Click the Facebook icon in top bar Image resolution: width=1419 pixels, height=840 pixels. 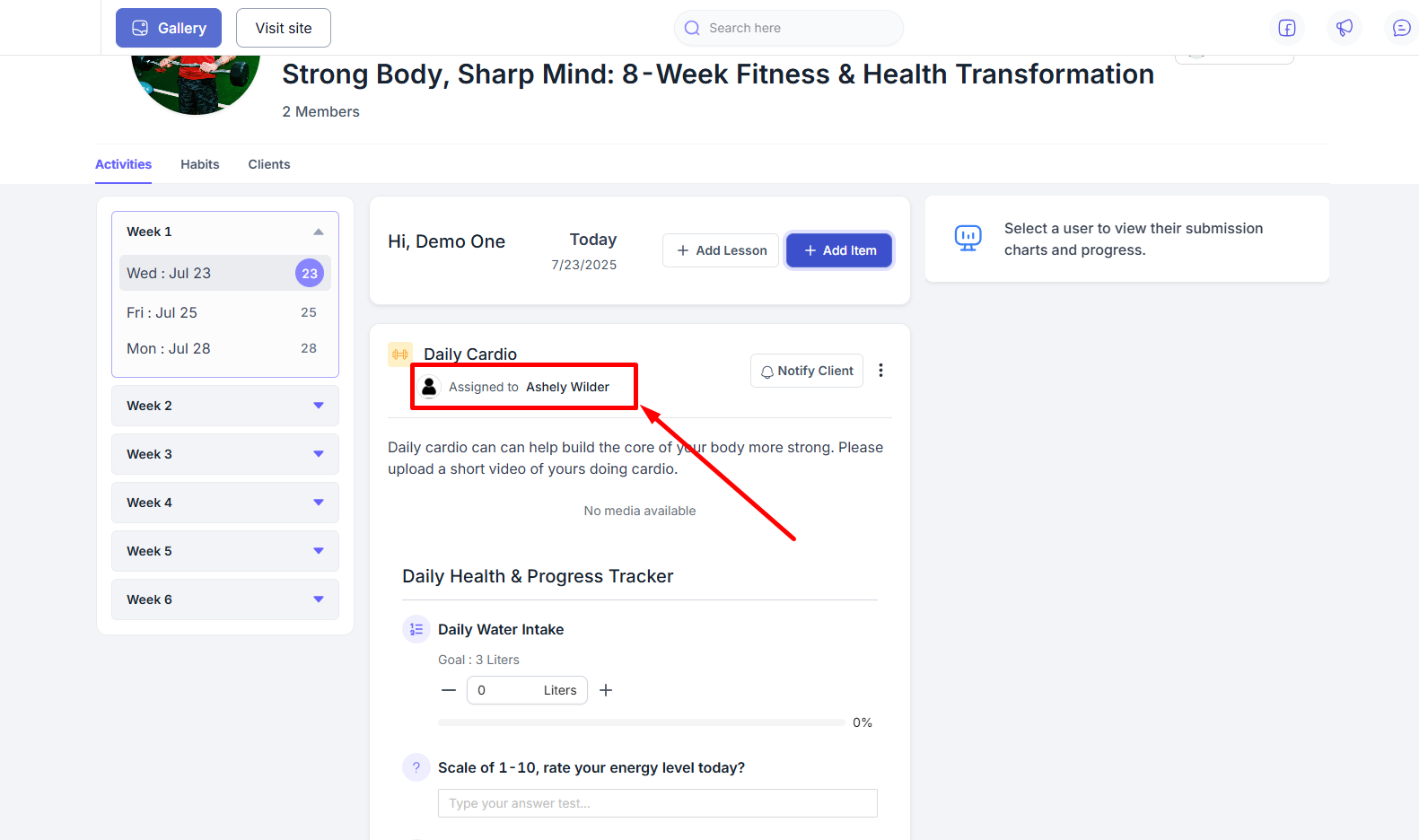pos(1286,28)
